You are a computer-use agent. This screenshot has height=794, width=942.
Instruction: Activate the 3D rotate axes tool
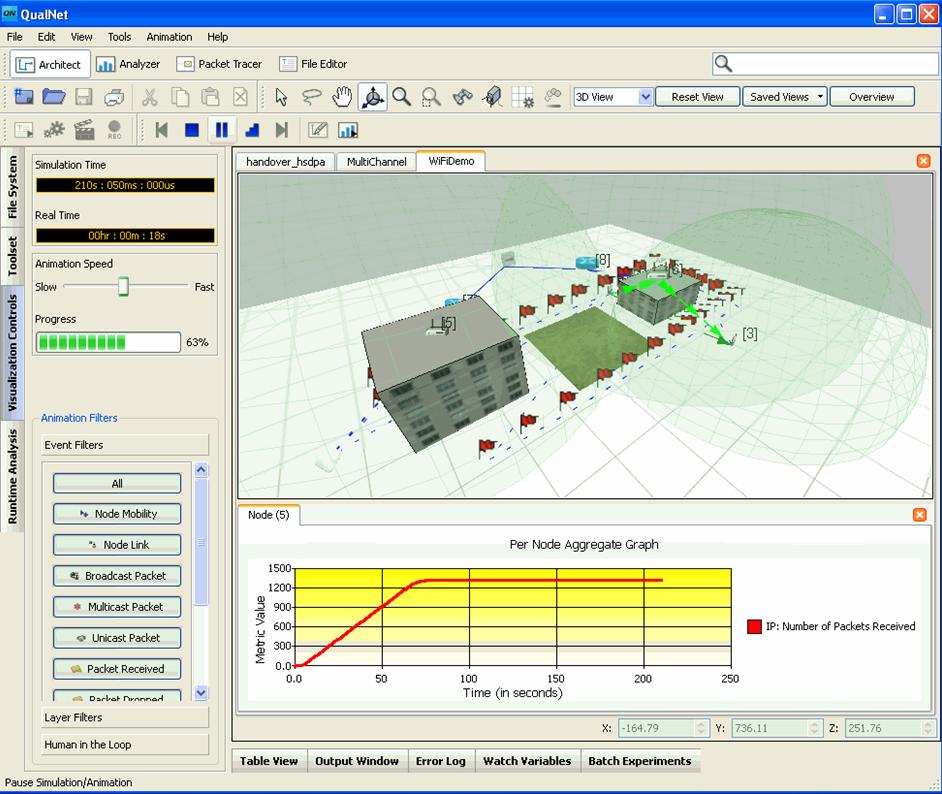click(372, 97)
